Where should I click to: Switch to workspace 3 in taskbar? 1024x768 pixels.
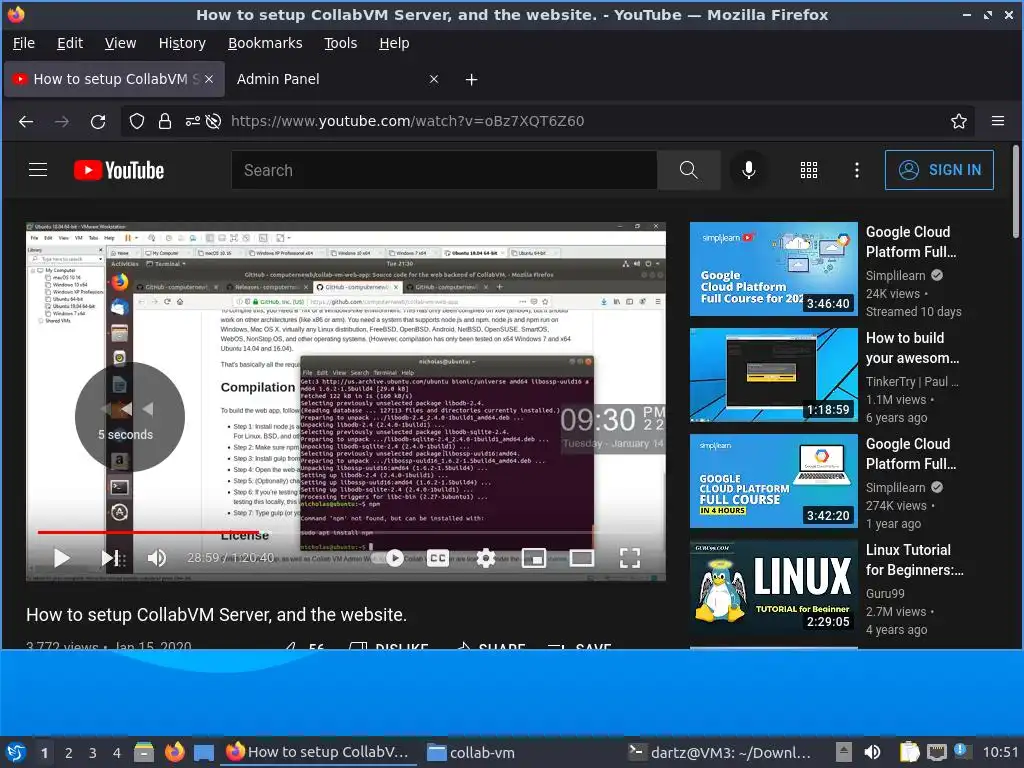tap(92, 753)
